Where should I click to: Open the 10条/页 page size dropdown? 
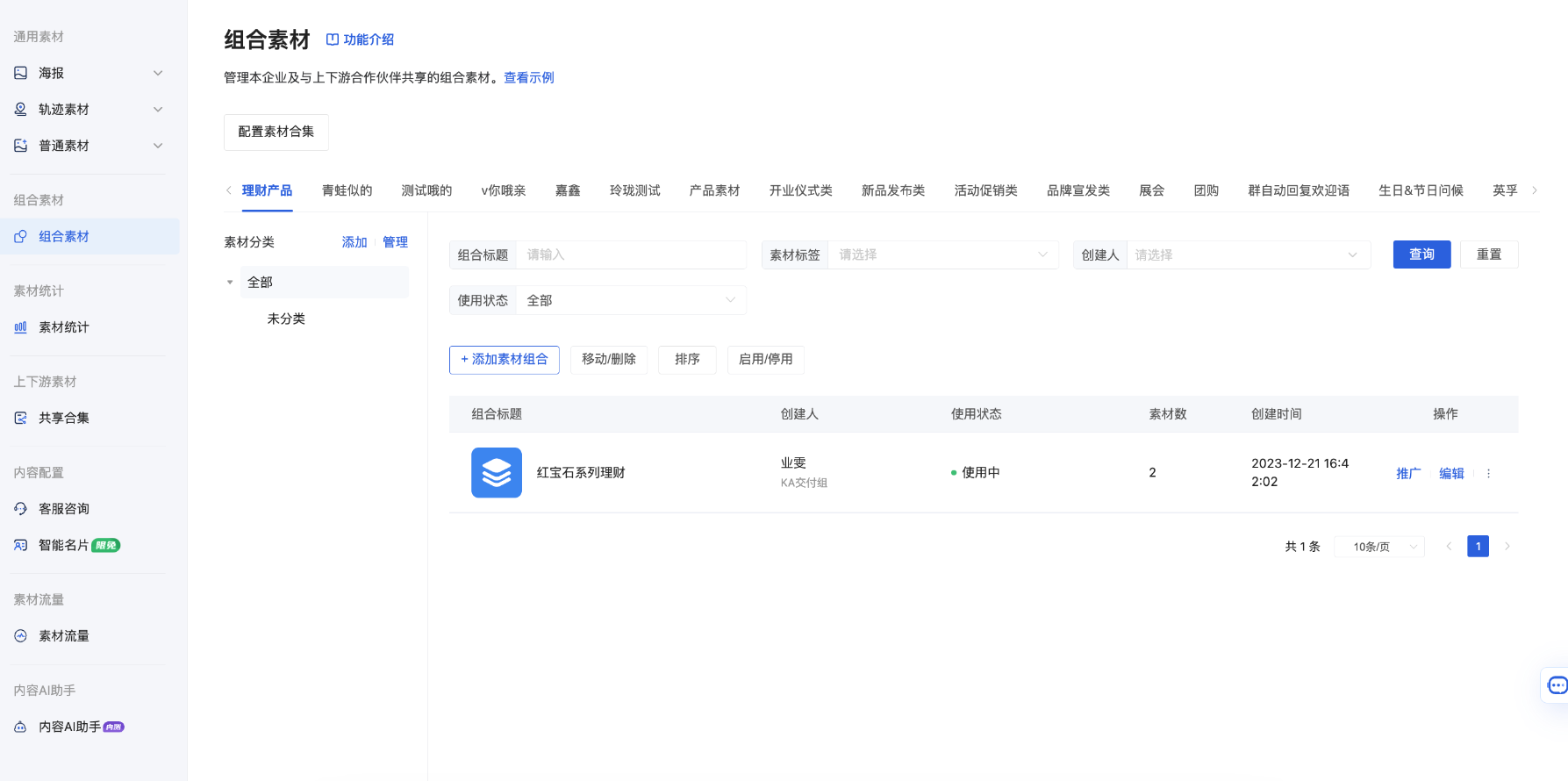(x=1379, y=547)
